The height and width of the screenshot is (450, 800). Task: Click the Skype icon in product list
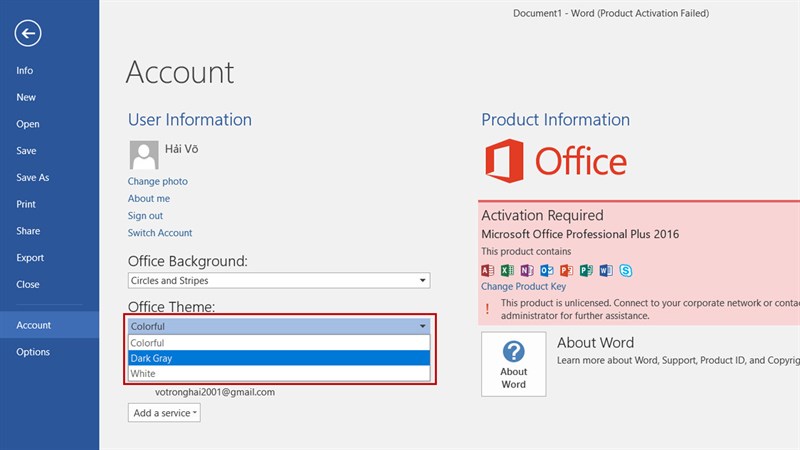[625, 270]
